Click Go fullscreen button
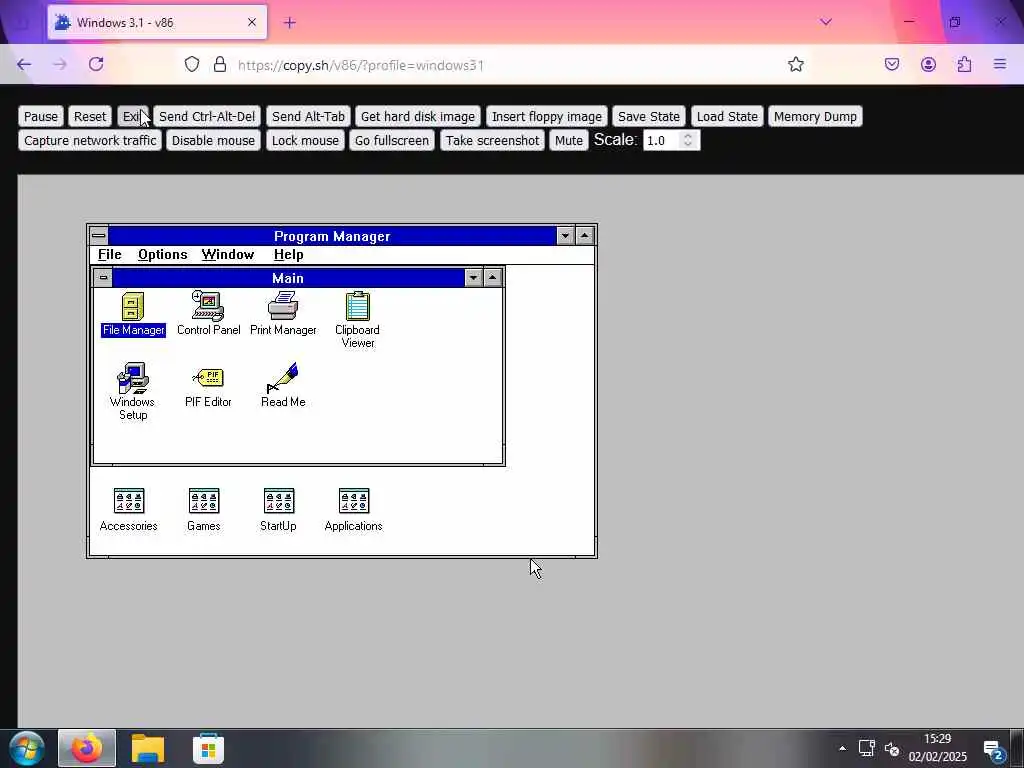This screenshot has height=768, width=1024. pos(392,140)
